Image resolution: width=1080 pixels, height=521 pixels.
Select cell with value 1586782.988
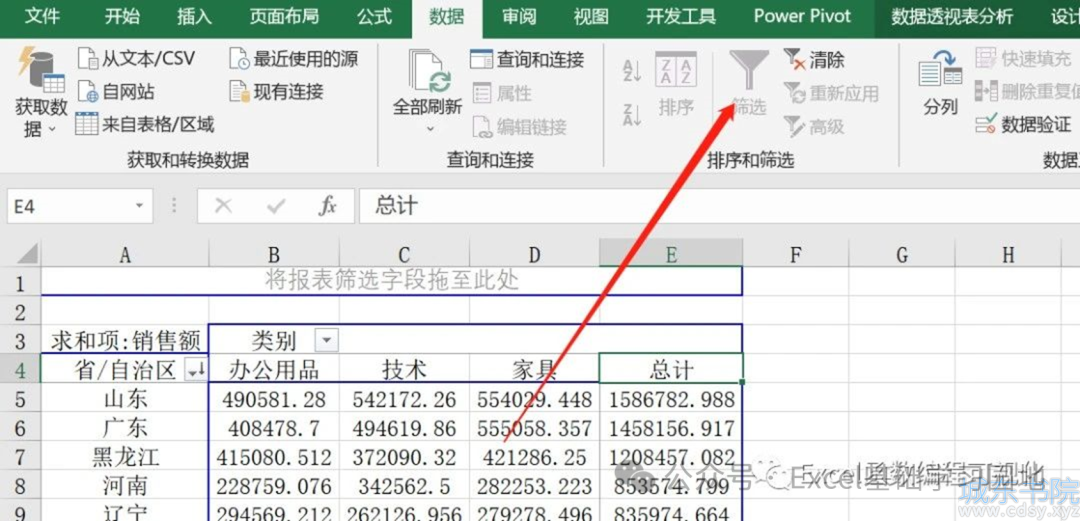(671, 399)
